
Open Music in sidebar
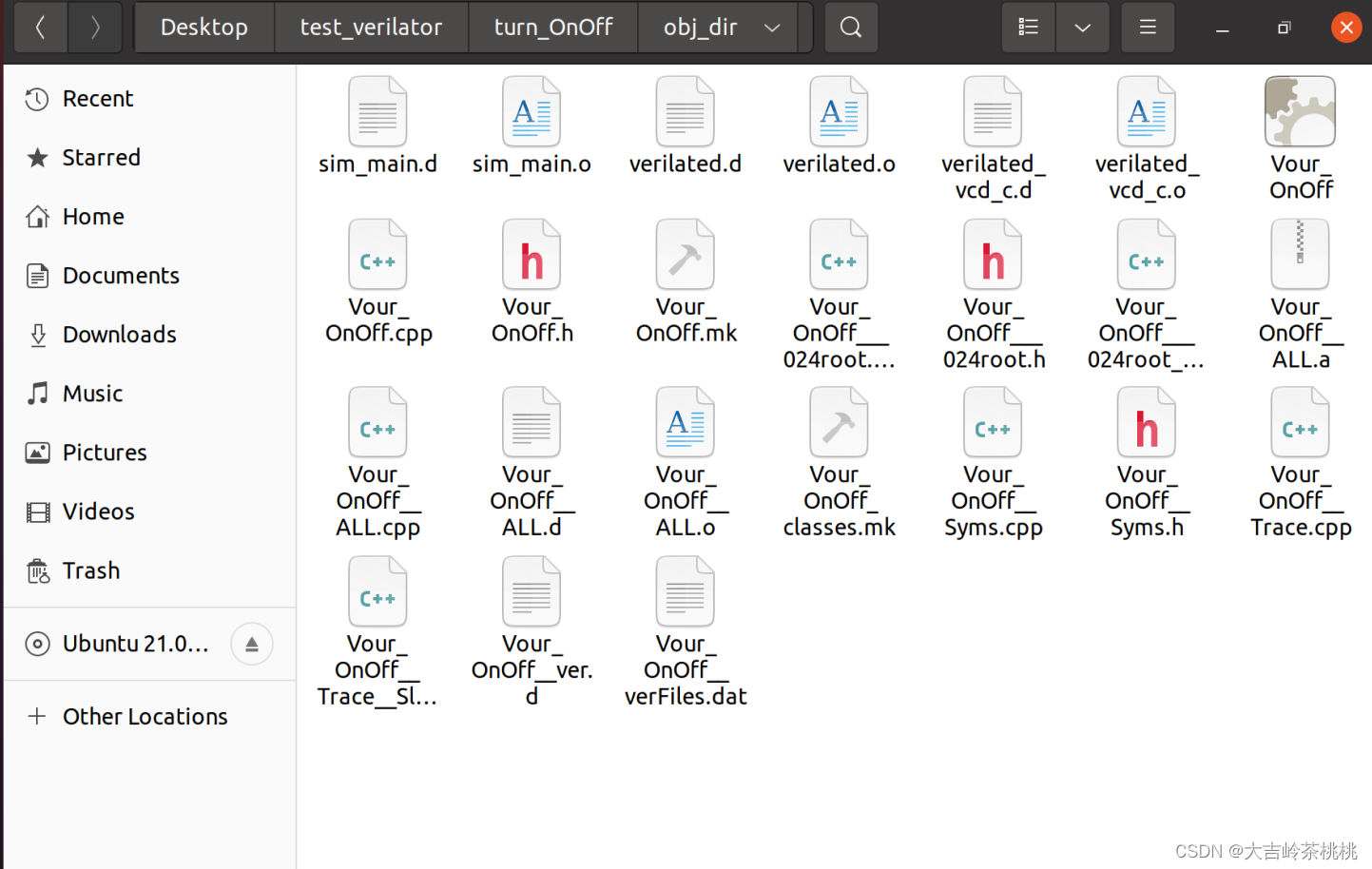[x=150, y=394]
